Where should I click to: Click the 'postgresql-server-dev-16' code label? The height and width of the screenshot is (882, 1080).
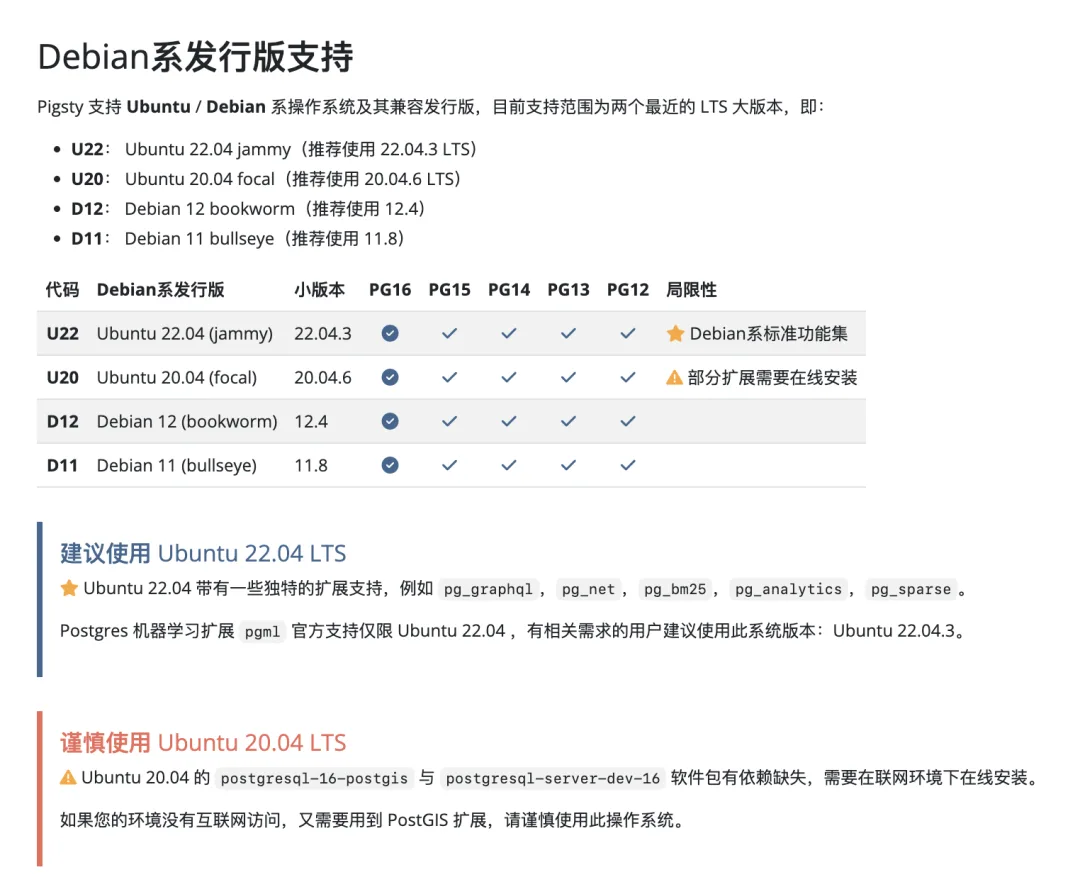552,779
